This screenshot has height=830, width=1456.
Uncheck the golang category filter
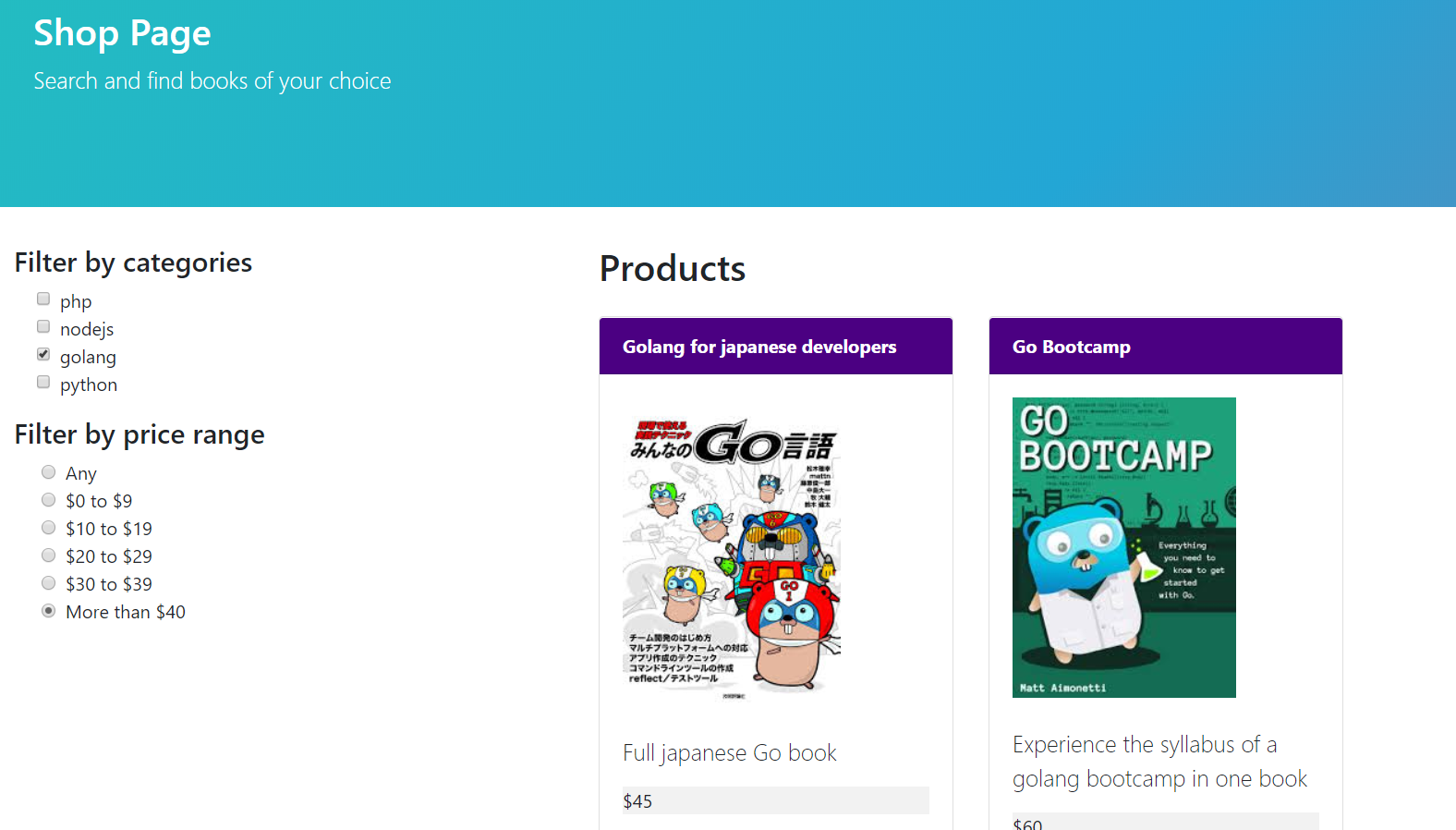(x=43, y=354)
